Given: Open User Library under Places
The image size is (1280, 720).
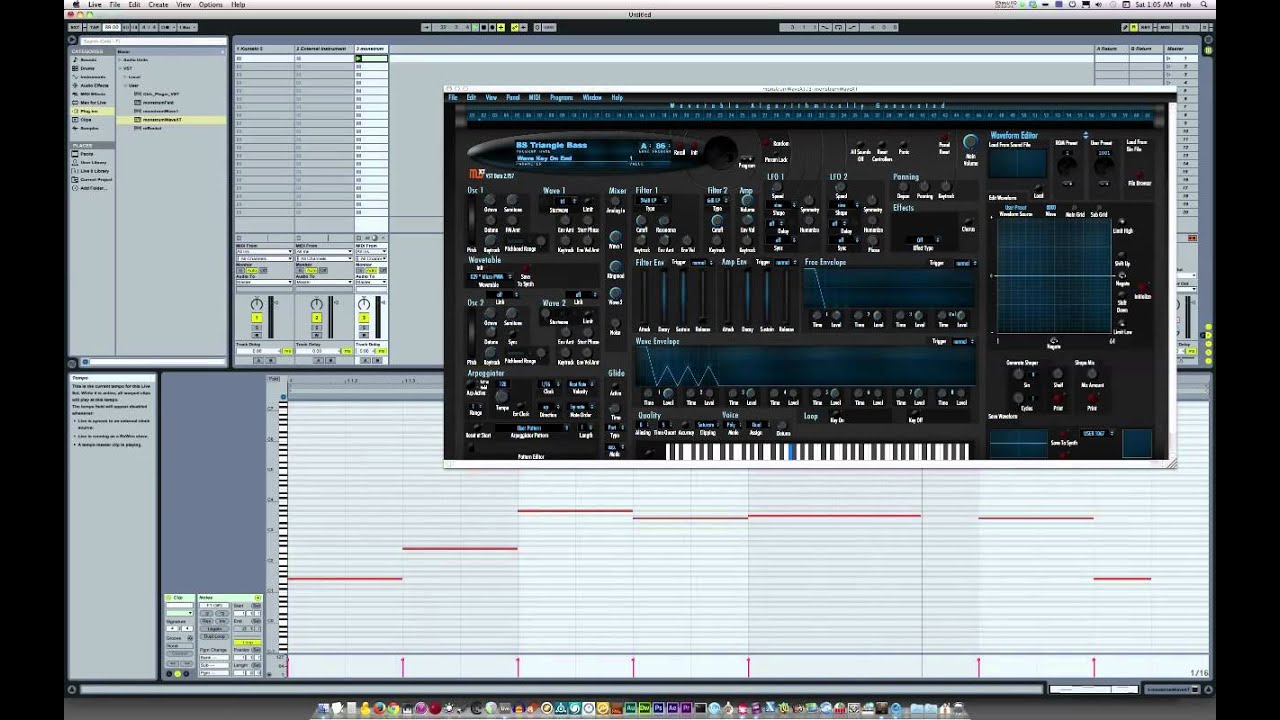Looking at the screenshot, I should (93, 162).
